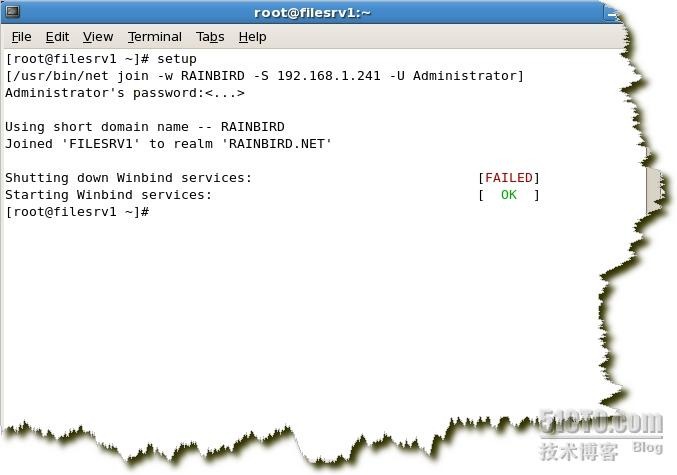Click the last [root@filesrv1 ~]# prompt
The image size is (677, 475).
[77, 212]
